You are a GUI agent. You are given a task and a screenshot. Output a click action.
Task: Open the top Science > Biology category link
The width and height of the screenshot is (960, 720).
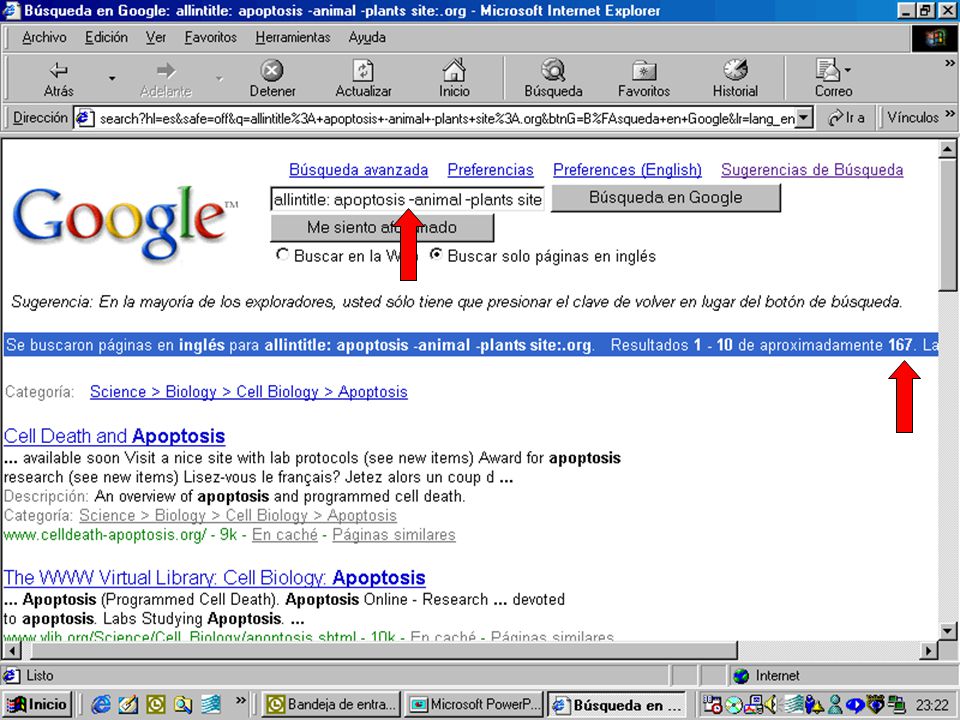(249, 392)
